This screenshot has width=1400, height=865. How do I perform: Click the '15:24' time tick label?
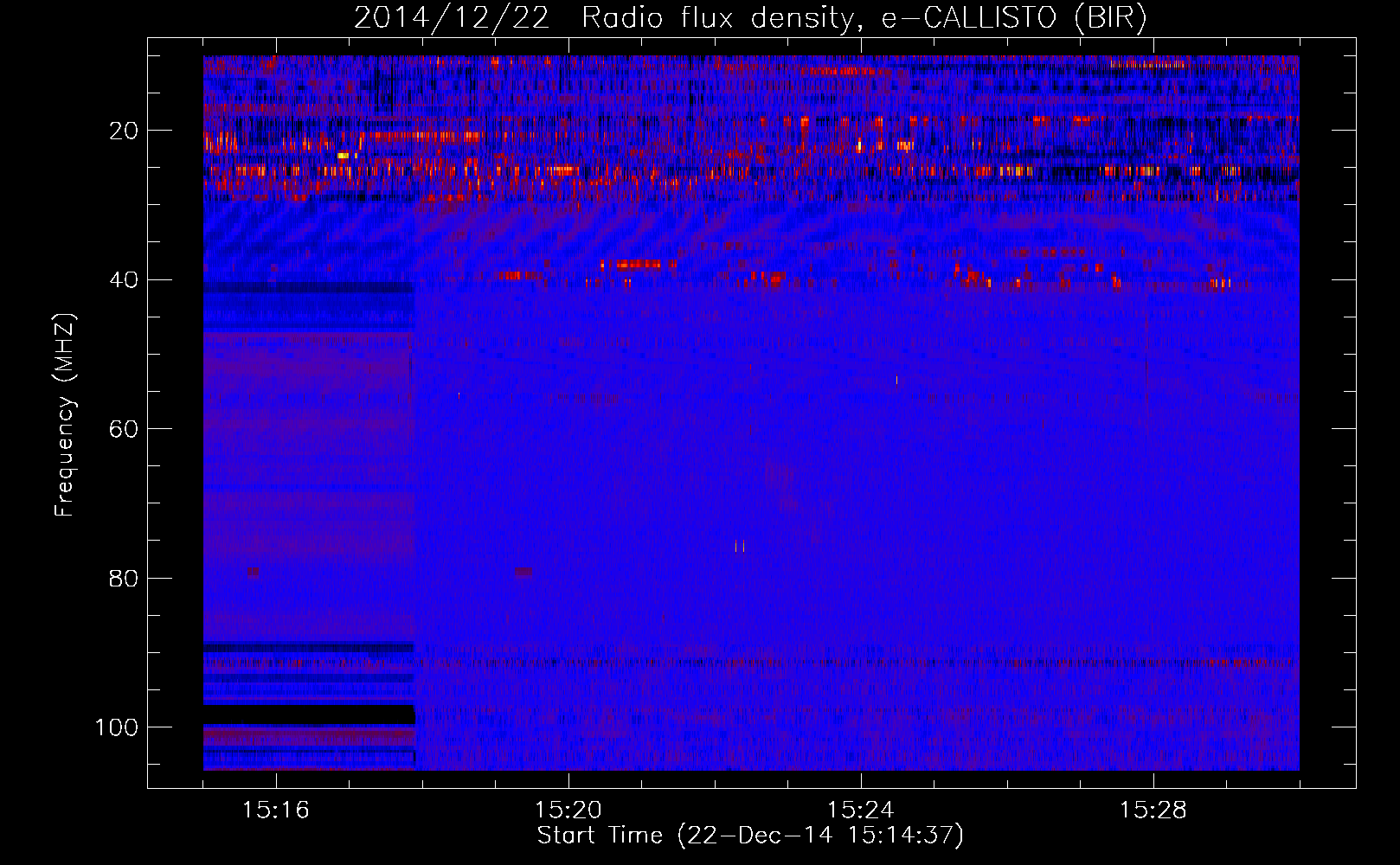tap(861, 811)
